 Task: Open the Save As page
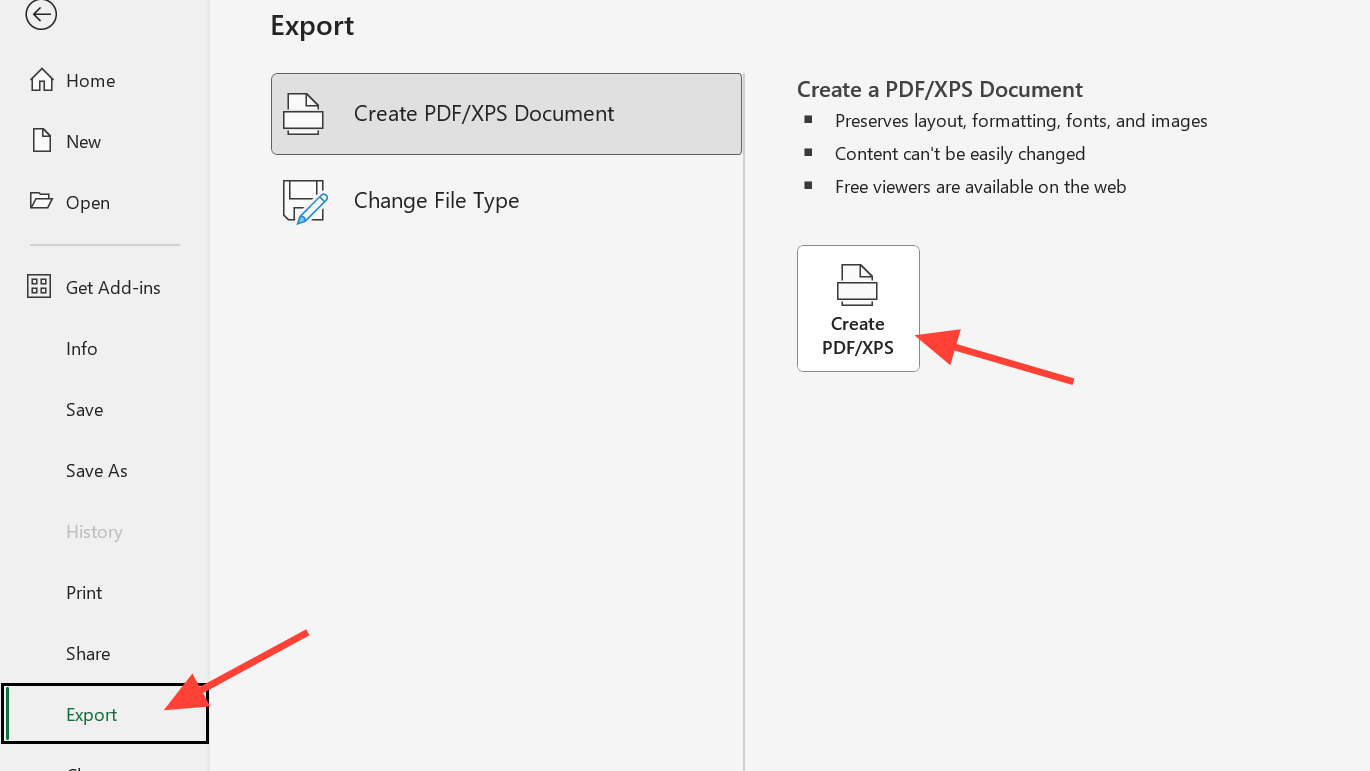tap(97, 470)
